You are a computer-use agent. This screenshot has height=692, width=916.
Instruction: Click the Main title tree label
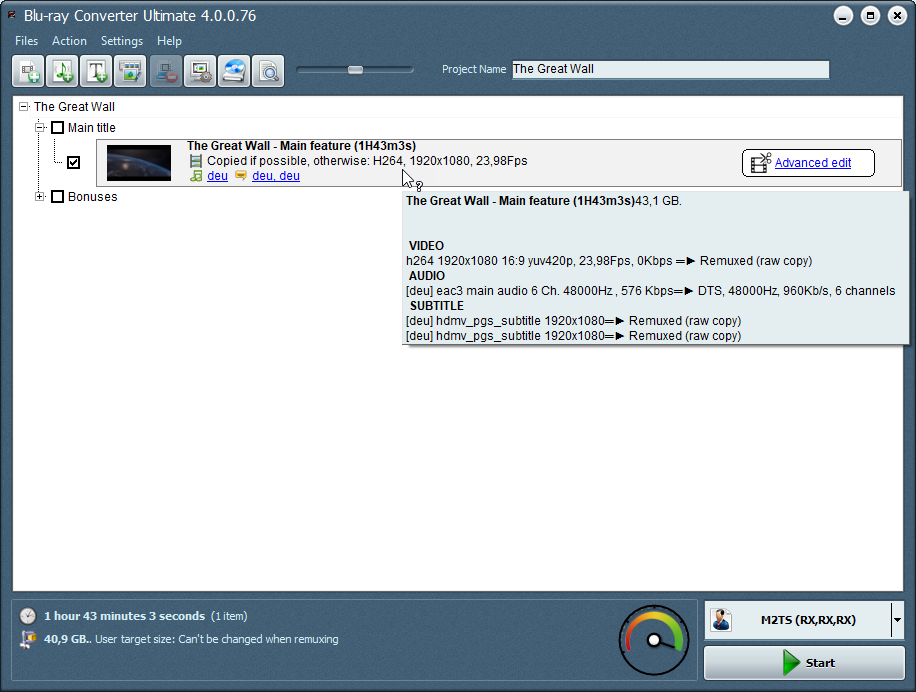[92, 128]
